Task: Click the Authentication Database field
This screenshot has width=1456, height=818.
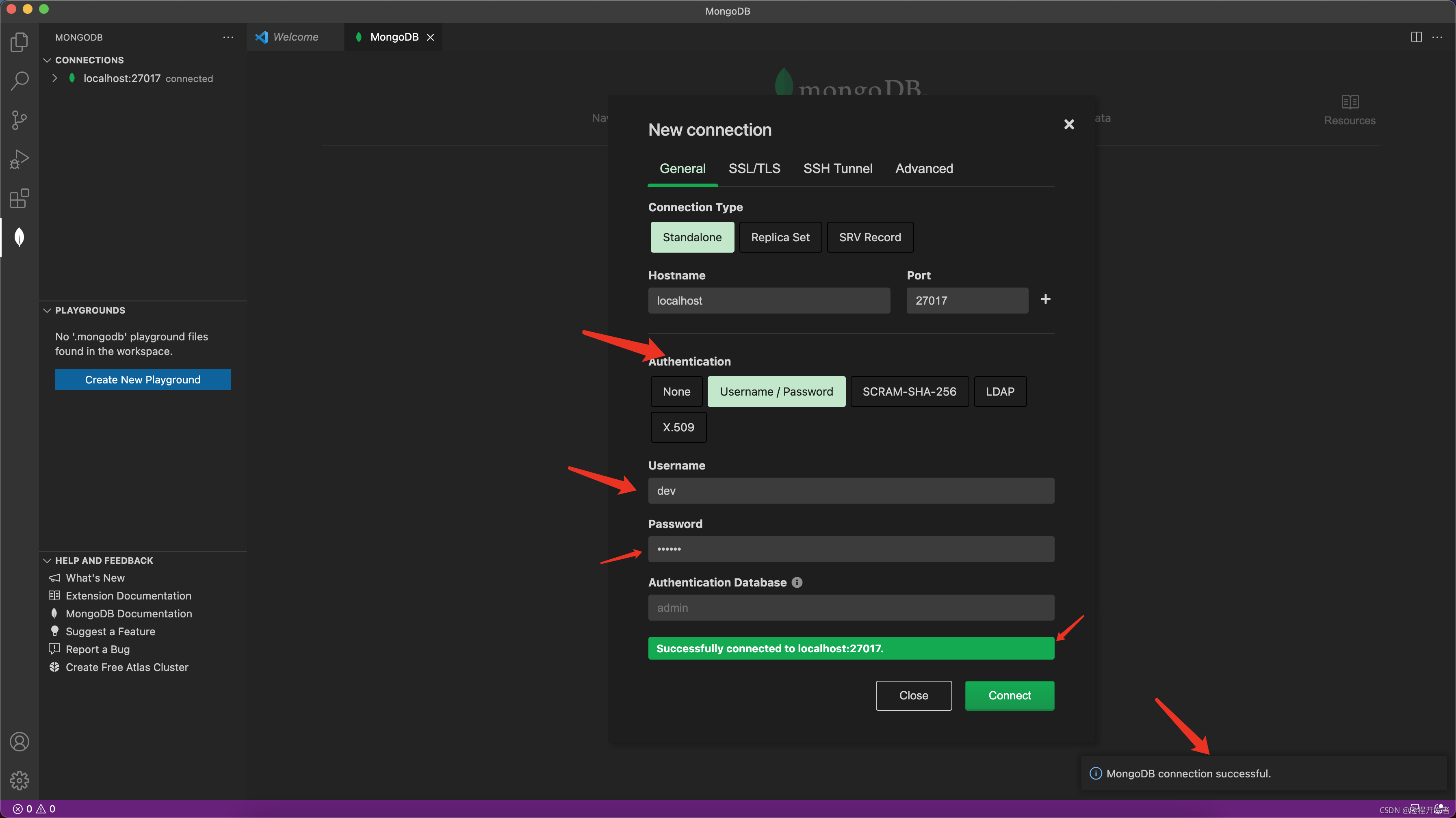Action: point(851,607)
